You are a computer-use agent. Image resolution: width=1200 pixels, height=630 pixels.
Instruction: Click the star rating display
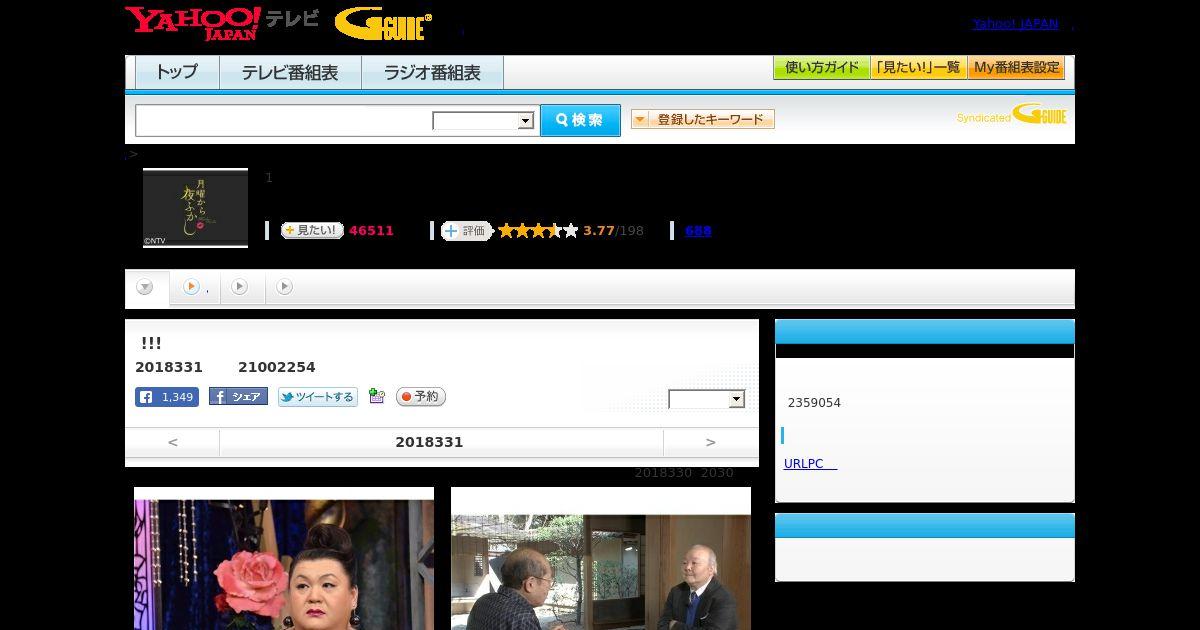click(x=538, y=231)
